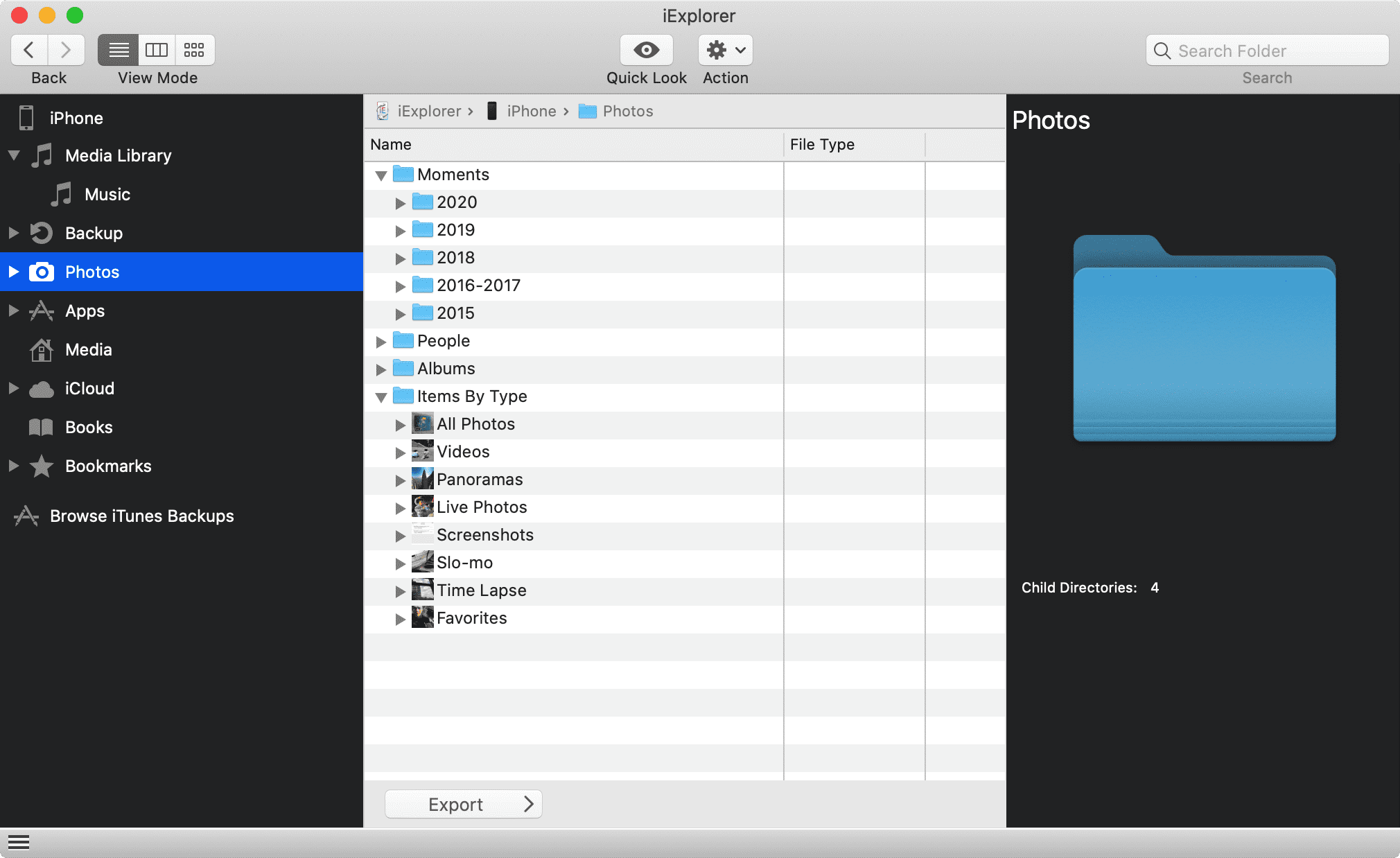1400x858 pixels.
Task: Click the large Photos folder preview
Action: (x=1205, y=338)
